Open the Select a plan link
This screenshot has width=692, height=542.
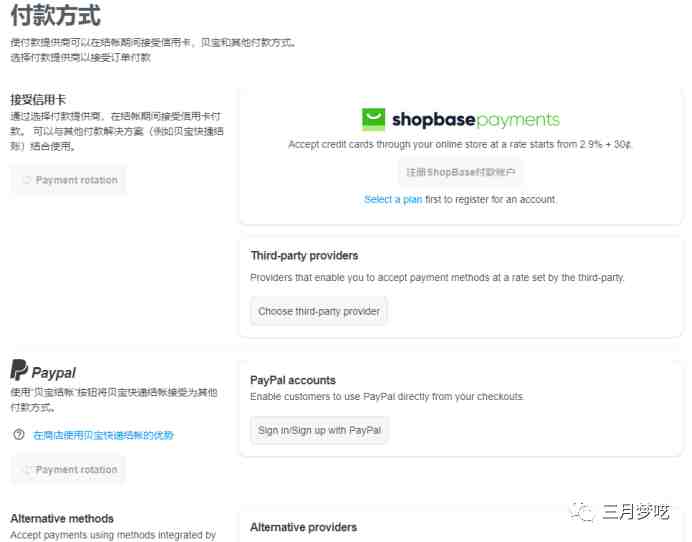393,199
